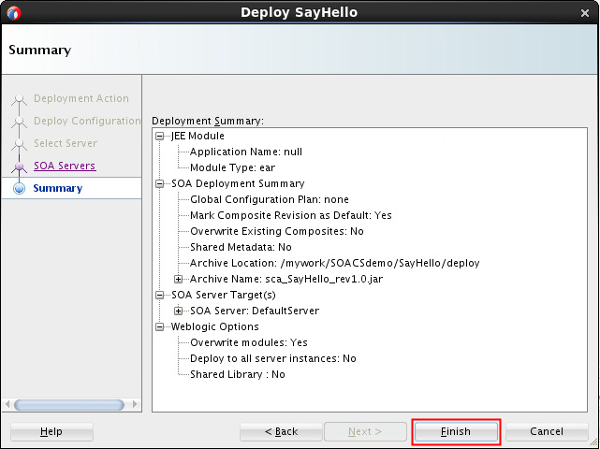Go to the SOA Servers step
Screen dimensions: 600x449
click(x=64, y=166)
